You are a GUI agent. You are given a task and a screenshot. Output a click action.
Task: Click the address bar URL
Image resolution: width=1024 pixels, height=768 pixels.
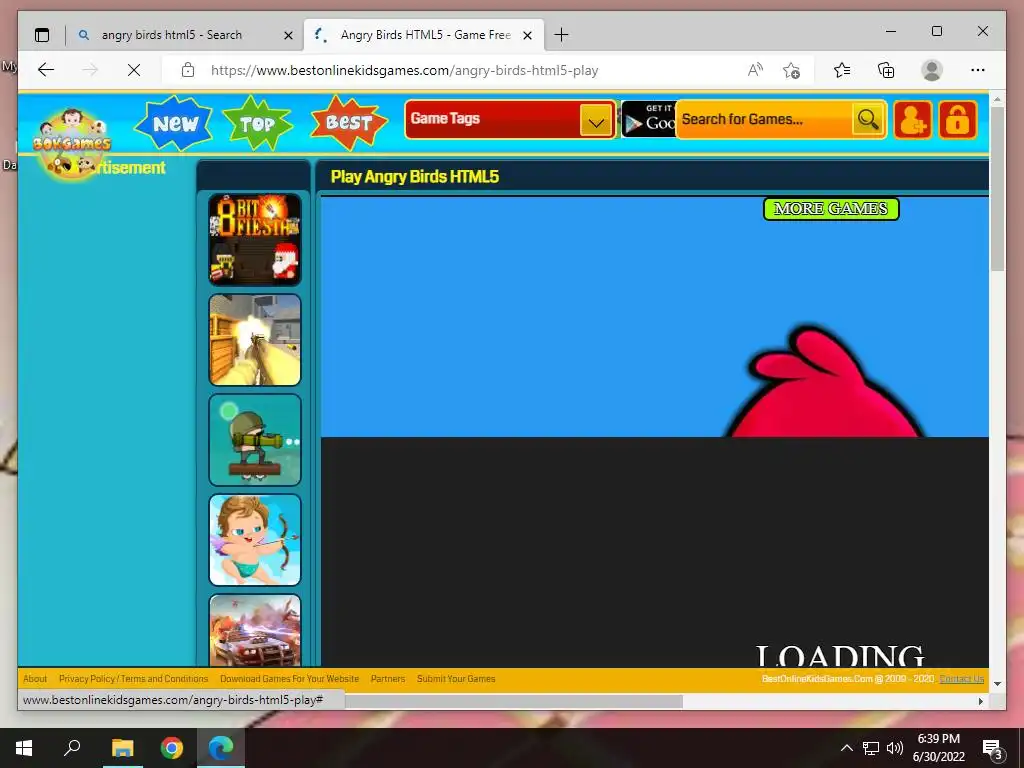point(404,71)
